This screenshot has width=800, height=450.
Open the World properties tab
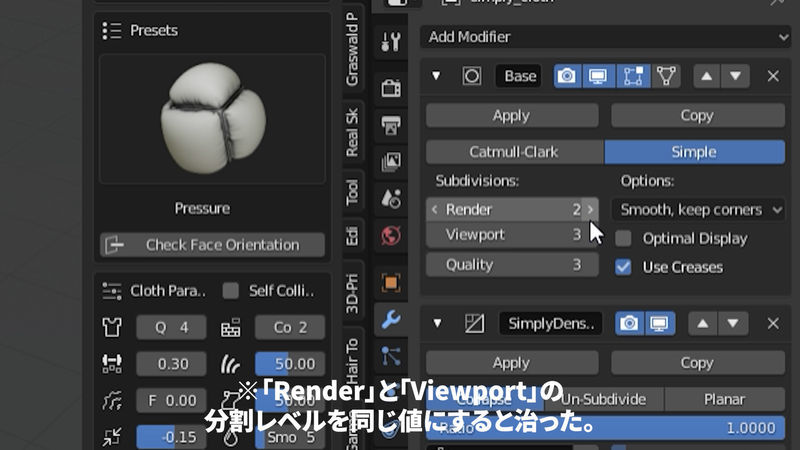pyautogui.click(x=391, y=236)
